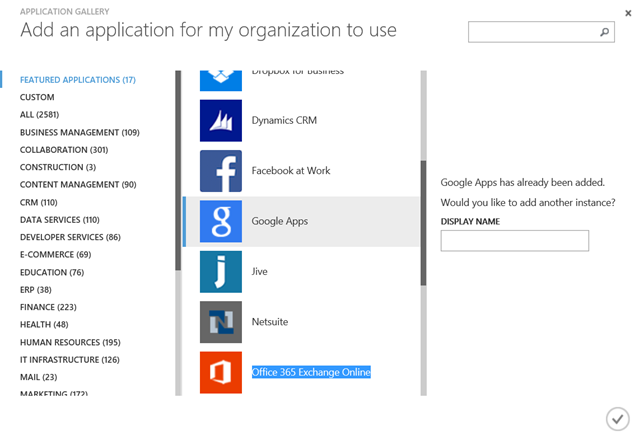
Task: Select the All (2581) category
Action: point(40,114)
